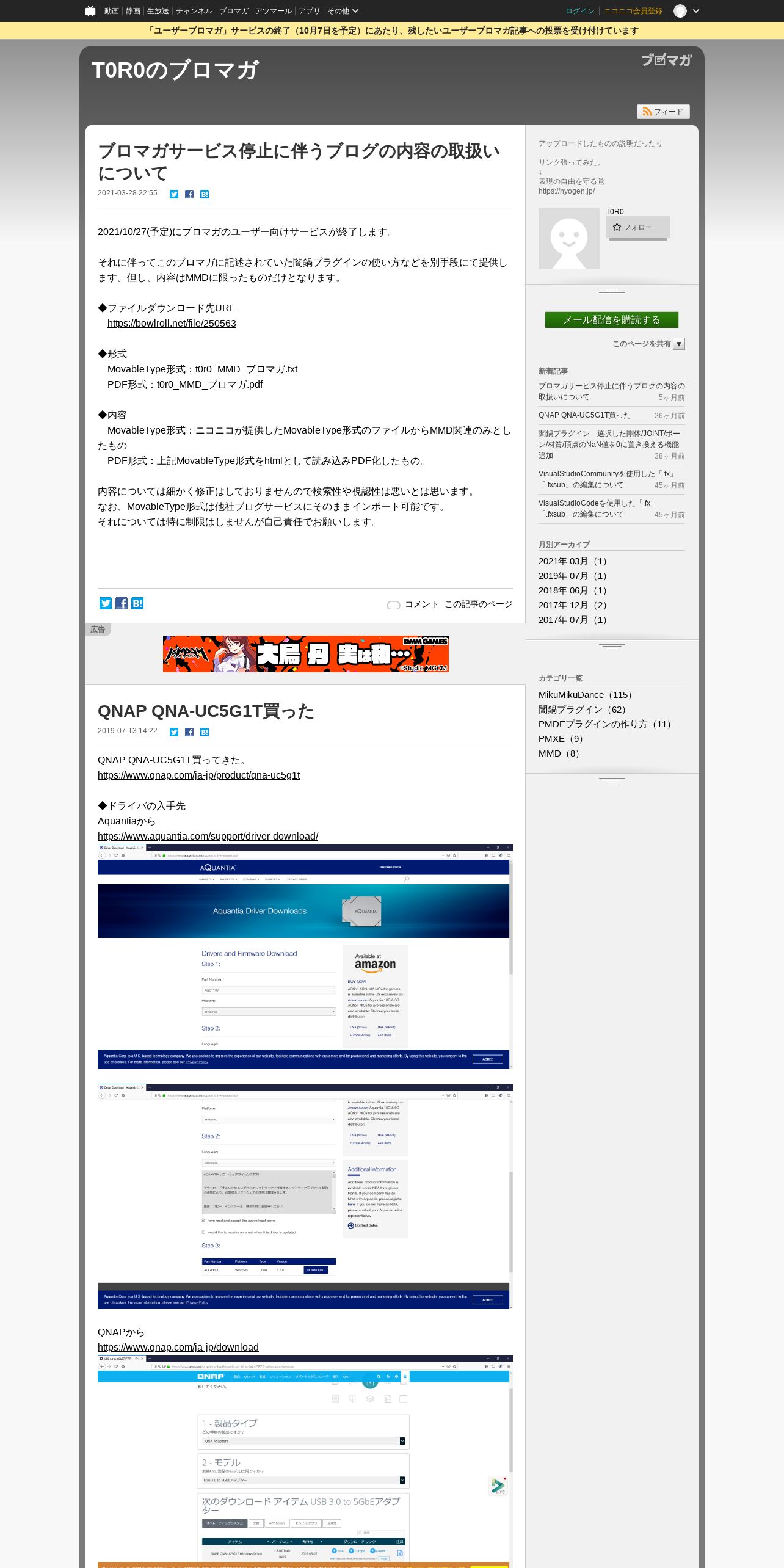Open the qnap.com/ja-jp/download link

(178, 1348)
